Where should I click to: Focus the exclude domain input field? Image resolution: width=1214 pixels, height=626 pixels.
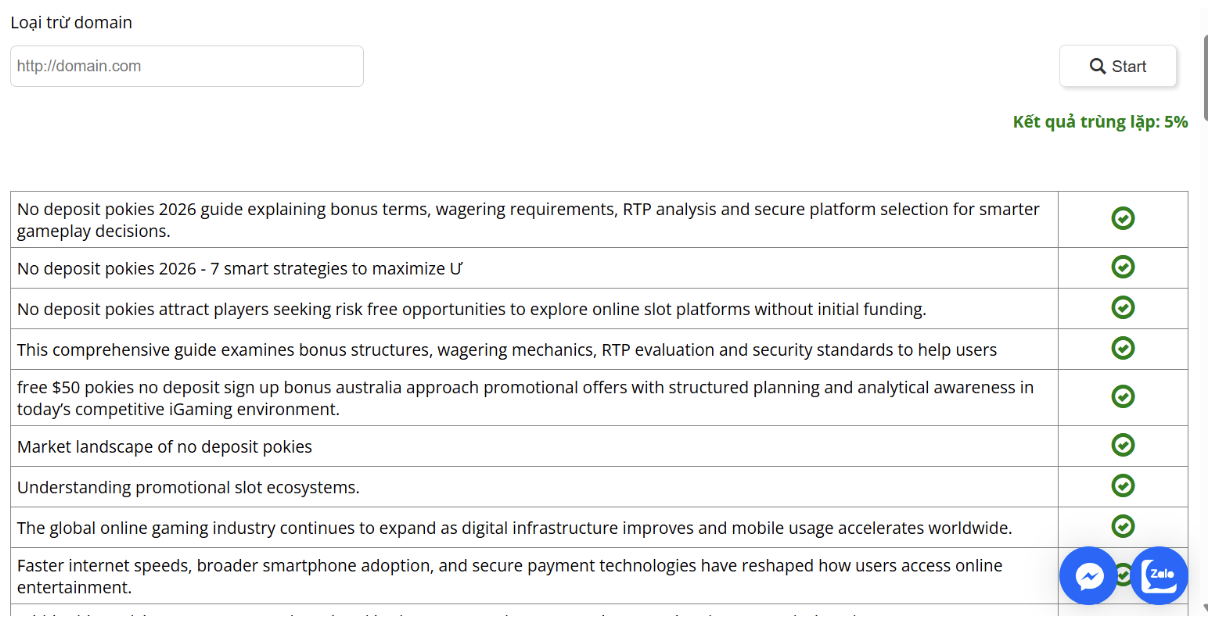[x=187, y=66]
